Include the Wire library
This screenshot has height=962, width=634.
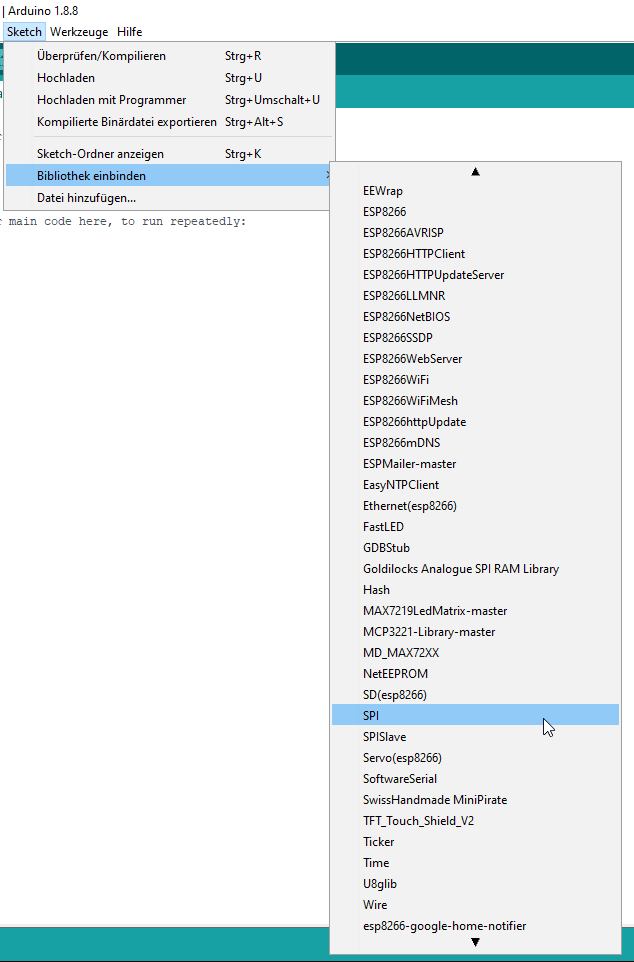pos(475,904)
